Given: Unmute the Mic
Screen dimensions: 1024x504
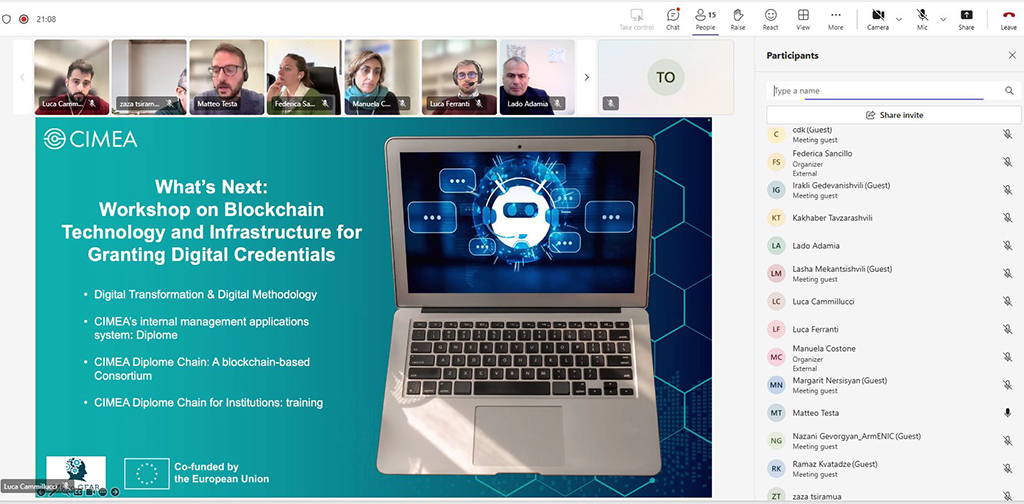Looking at the screenshot, I should [x=922, y=18].
